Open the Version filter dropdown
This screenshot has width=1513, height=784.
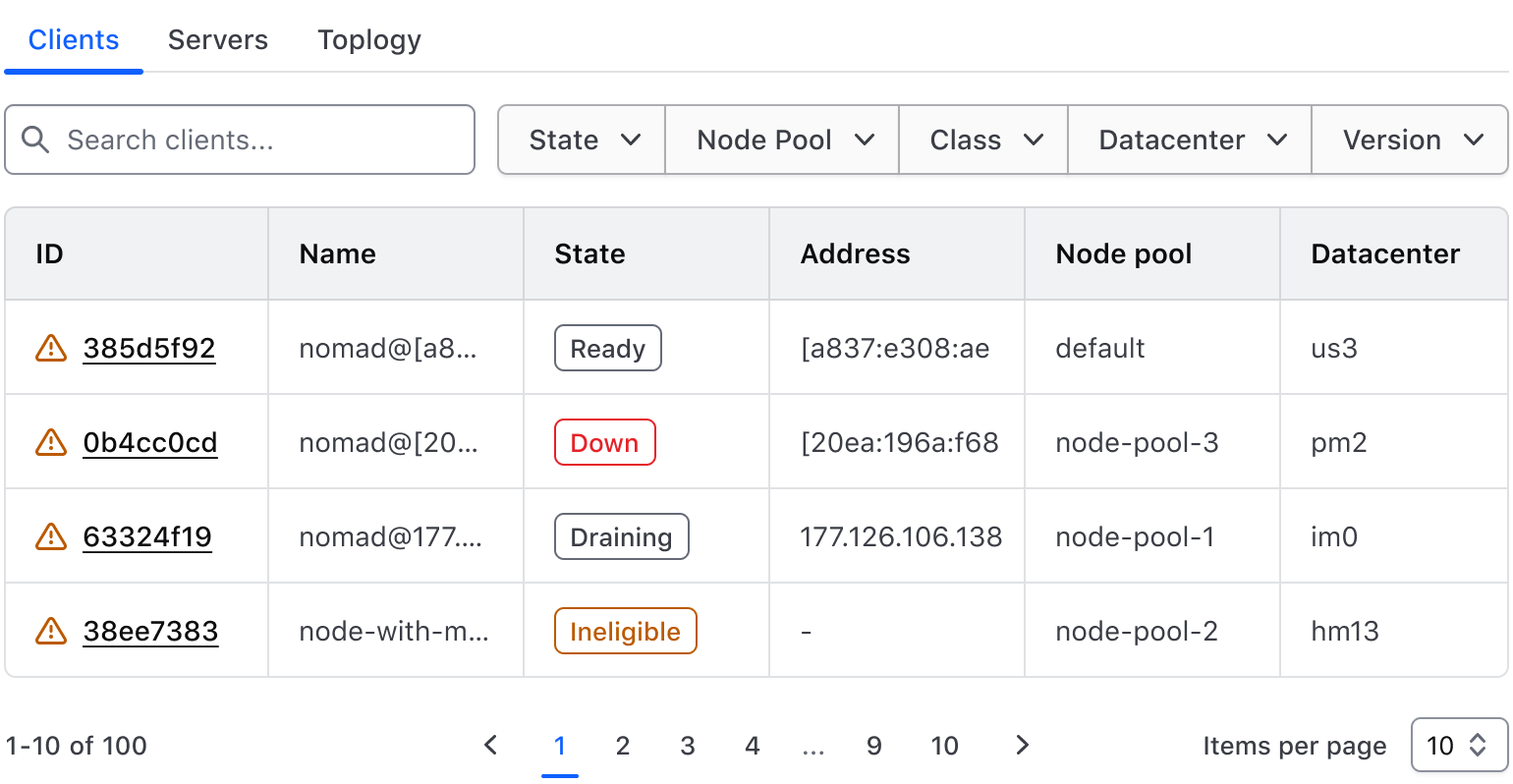tap(1411, 140)
